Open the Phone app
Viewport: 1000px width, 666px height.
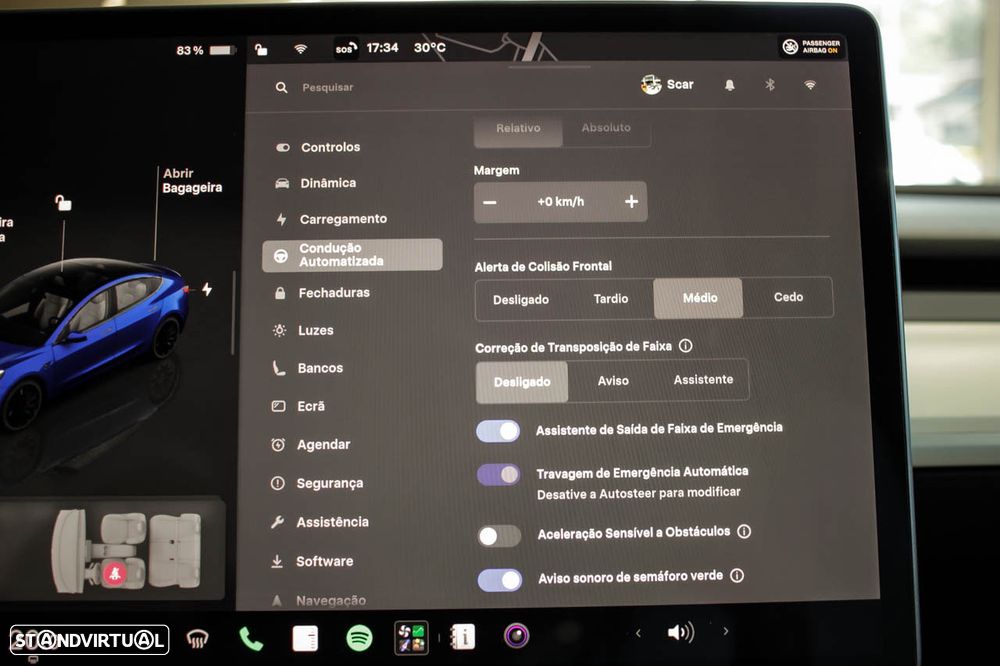click(x=251, y=639)
